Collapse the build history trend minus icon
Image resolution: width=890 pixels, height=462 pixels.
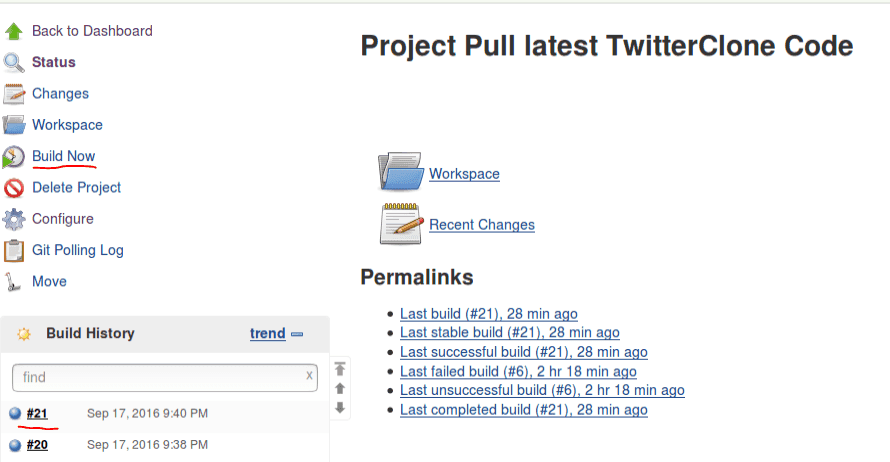coord(297,334)
